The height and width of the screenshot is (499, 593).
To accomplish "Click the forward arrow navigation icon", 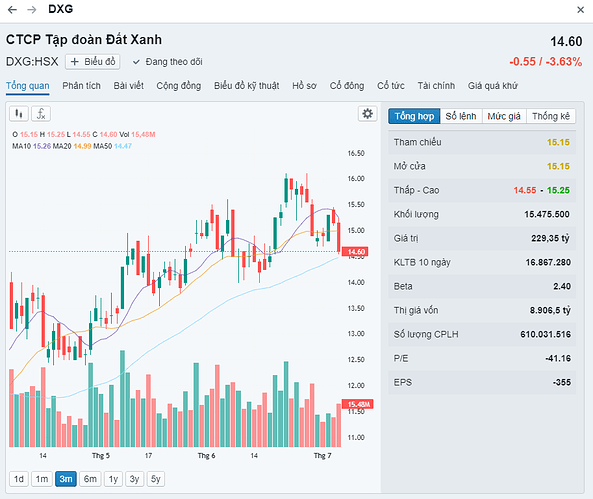I will [x=32, y=9].
